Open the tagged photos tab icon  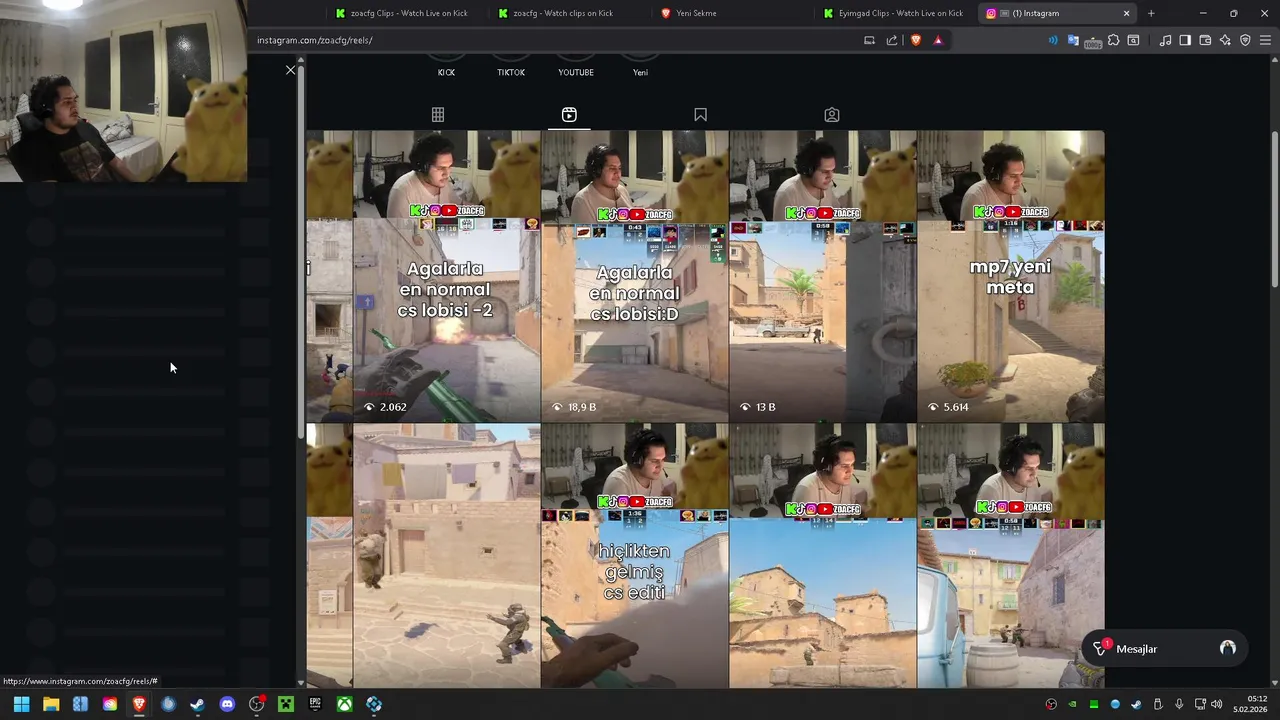tap(832, 115)
